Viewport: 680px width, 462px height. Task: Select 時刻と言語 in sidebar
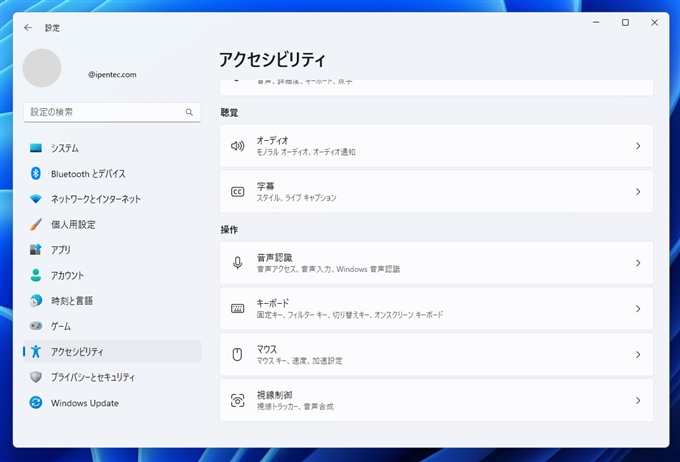(x=112, y=301)
